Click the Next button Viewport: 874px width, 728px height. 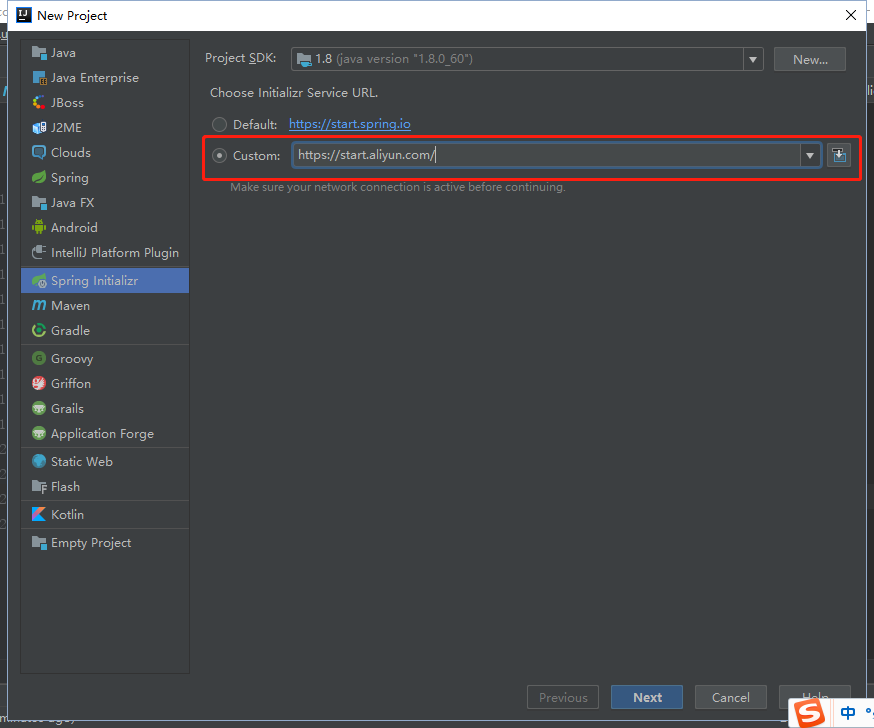[x=647, y=697]
